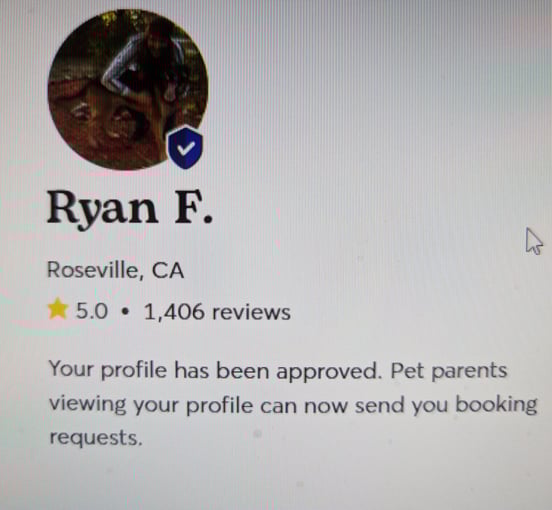This screenshot has width=552, height=510.
Task: Click the first name Ryan
Action: point(102,210)
